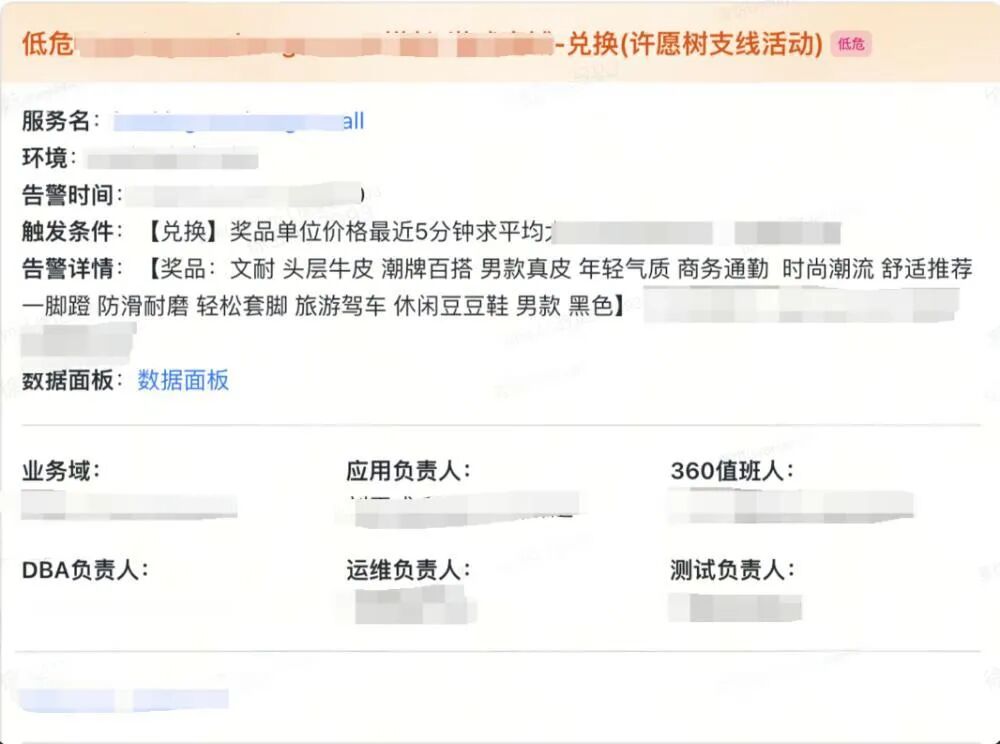Click the orange 低危 text starting the title
Image resolution: width=1000 pixels, height=744 pixels.
(48, 44)
